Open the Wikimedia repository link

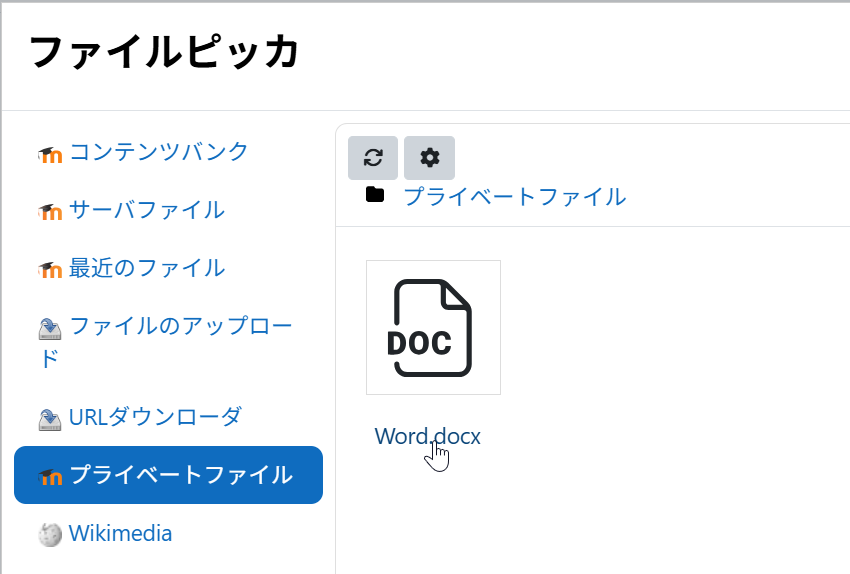click(x=120, y=534)
